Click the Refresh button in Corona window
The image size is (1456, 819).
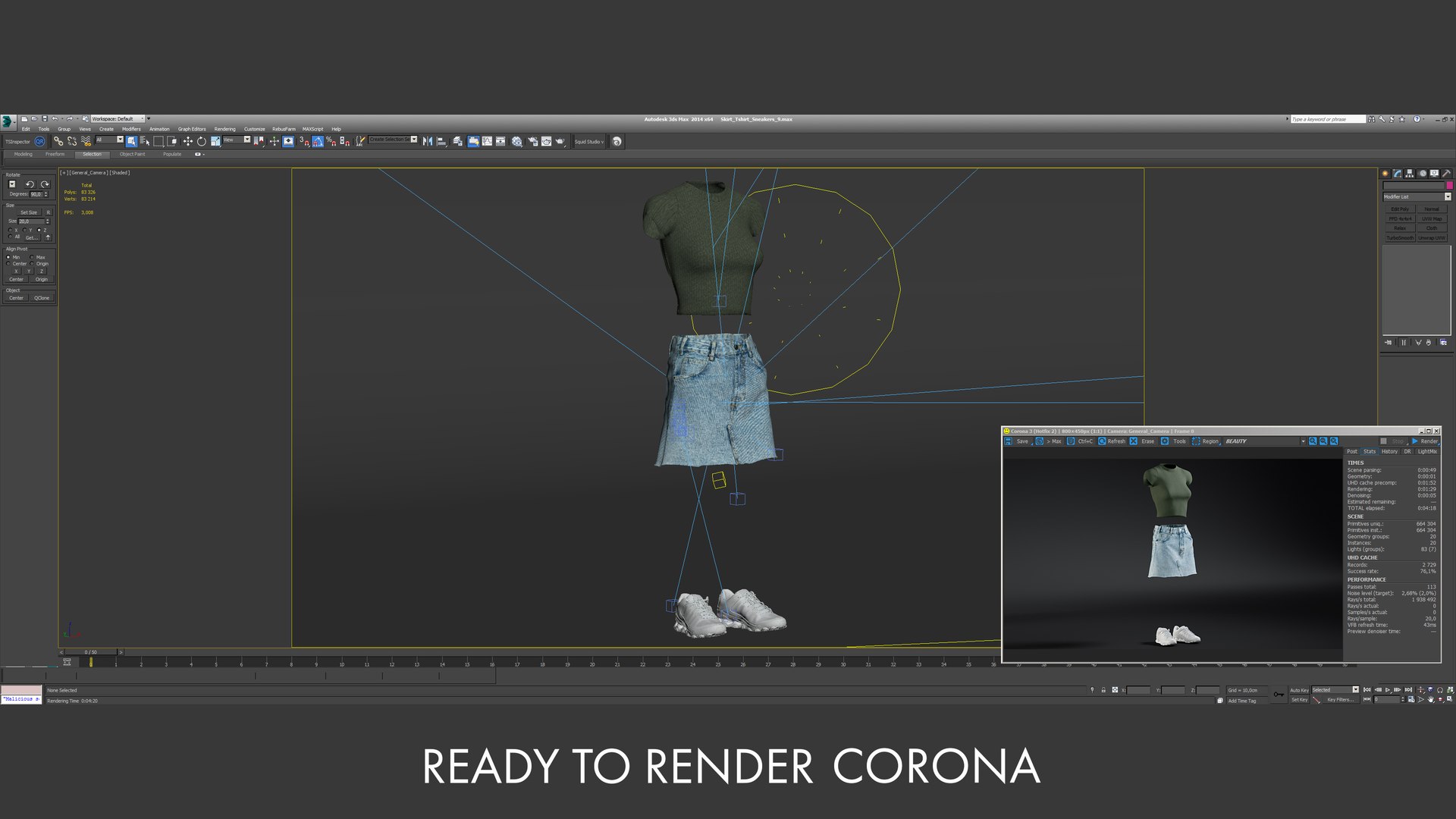click(x=1112, y=441)
